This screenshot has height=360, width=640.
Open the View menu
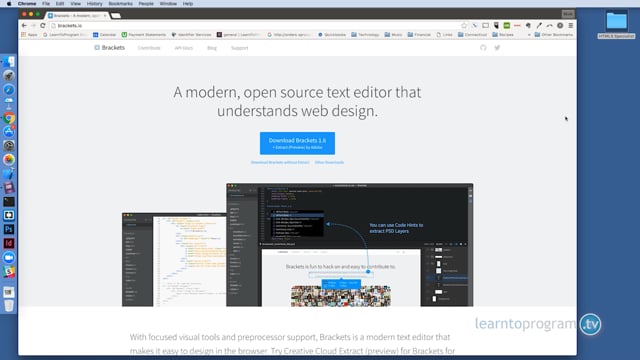[x=76, y=4]
